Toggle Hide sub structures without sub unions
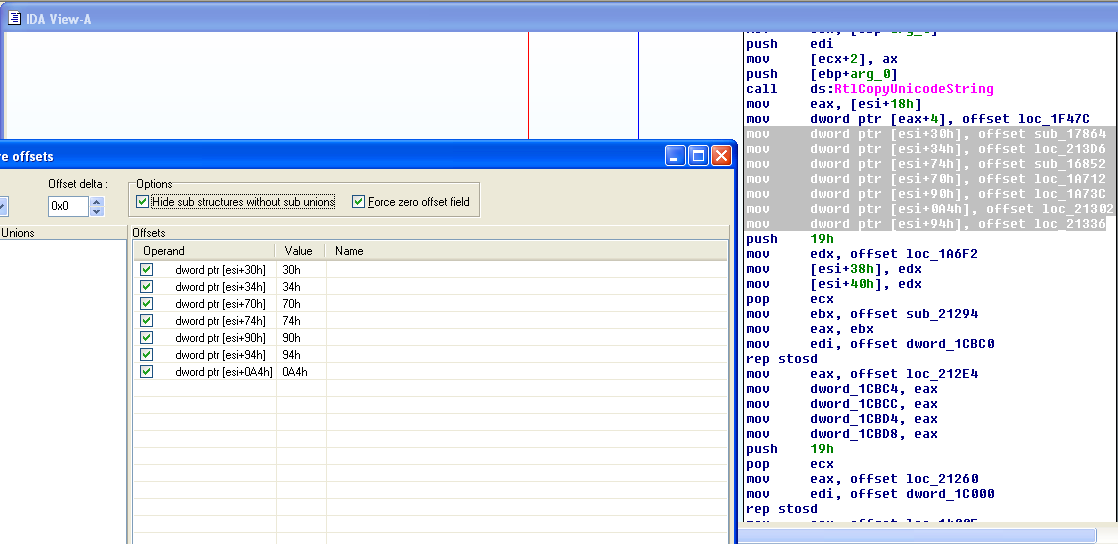This screenshot has height=544, width=1118. 143,202
